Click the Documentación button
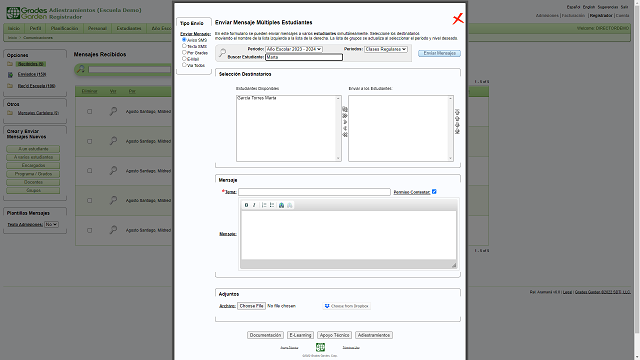This screenshot has height=360, width=640. click(265, 335)
